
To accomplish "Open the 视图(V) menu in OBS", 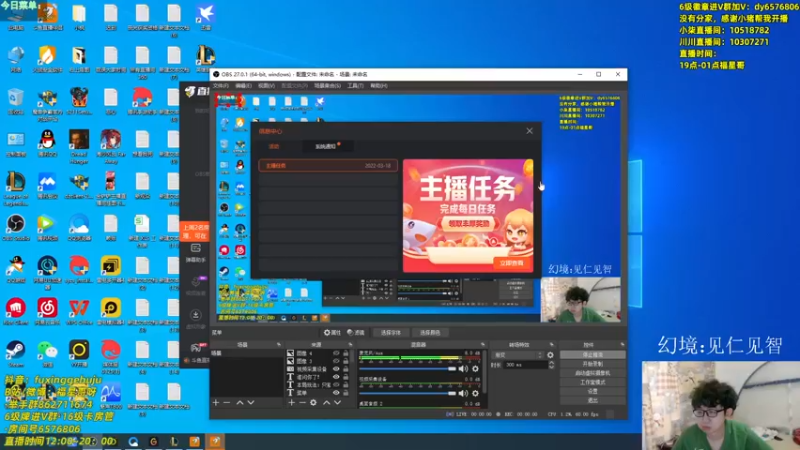I will [266, 86].
